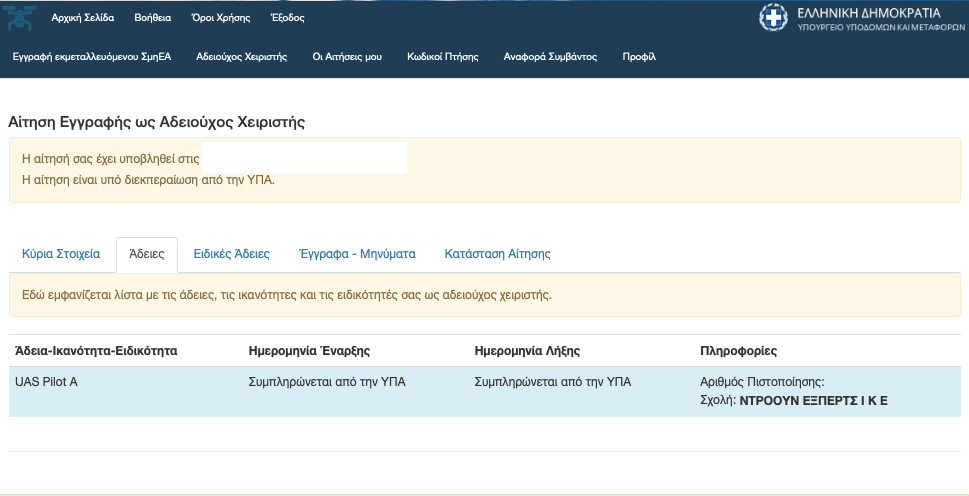969x496 pixels.
Task: Open the Προφίλ menu item
Action: coord(639,57)
